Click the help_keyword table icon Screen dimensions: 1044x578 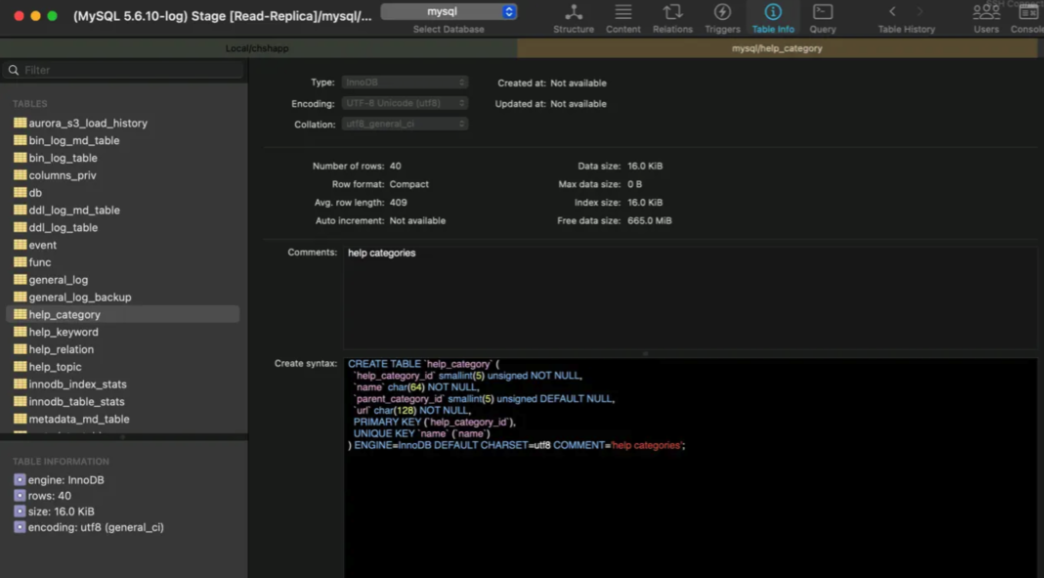click(20, 332)
